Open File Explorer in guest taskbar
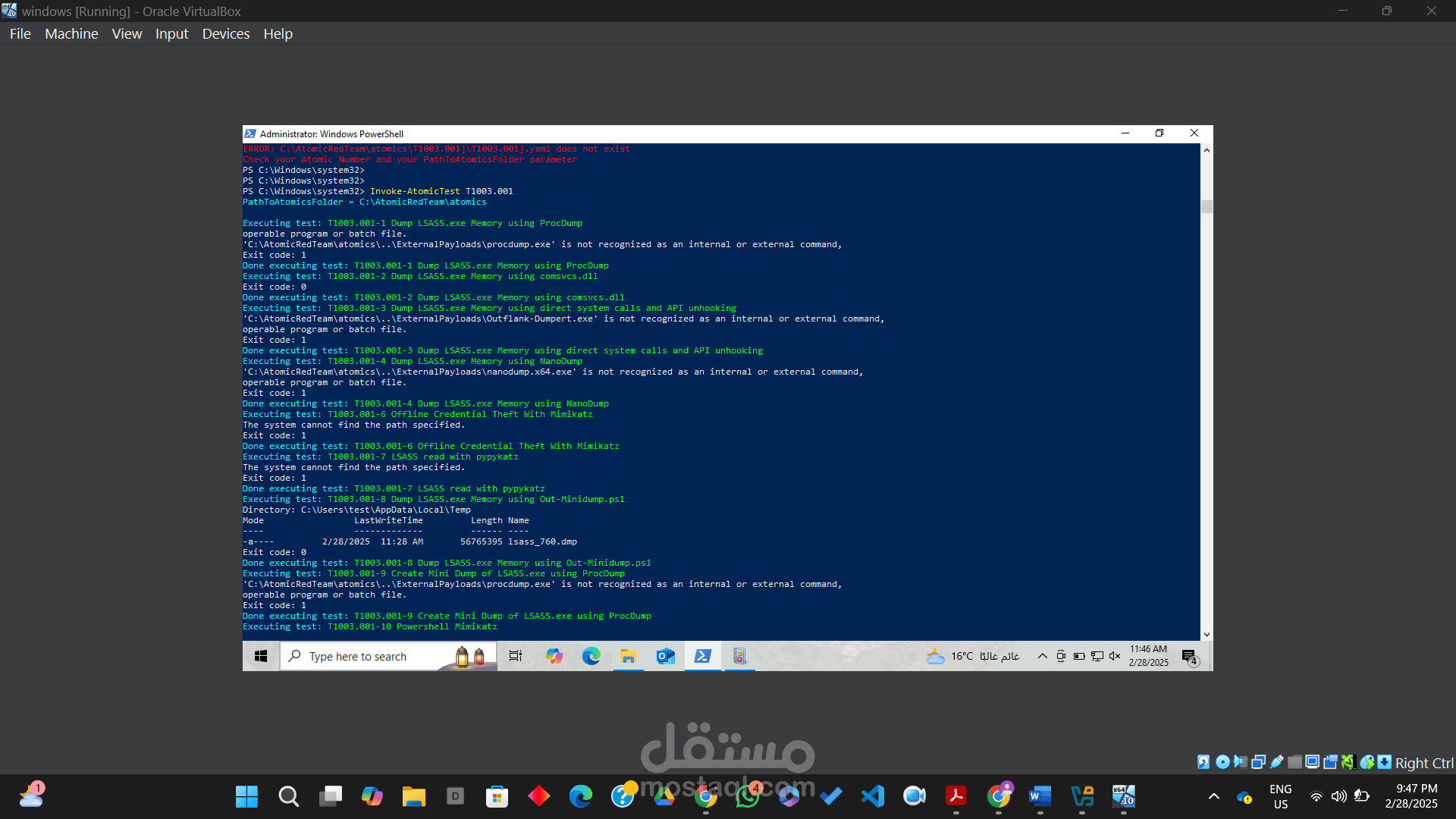The height and width of the screenshot is (819, 1456). (629, 656)
